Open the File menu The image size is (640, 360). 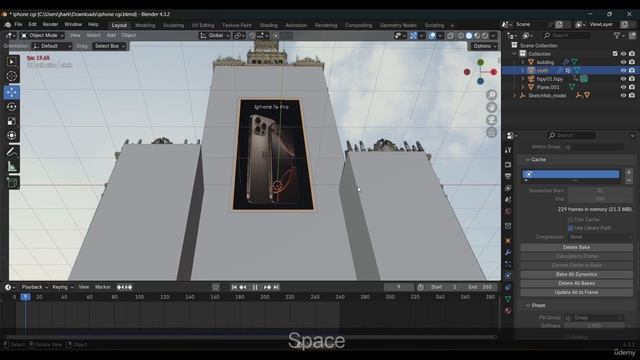(x=18, y=24)
